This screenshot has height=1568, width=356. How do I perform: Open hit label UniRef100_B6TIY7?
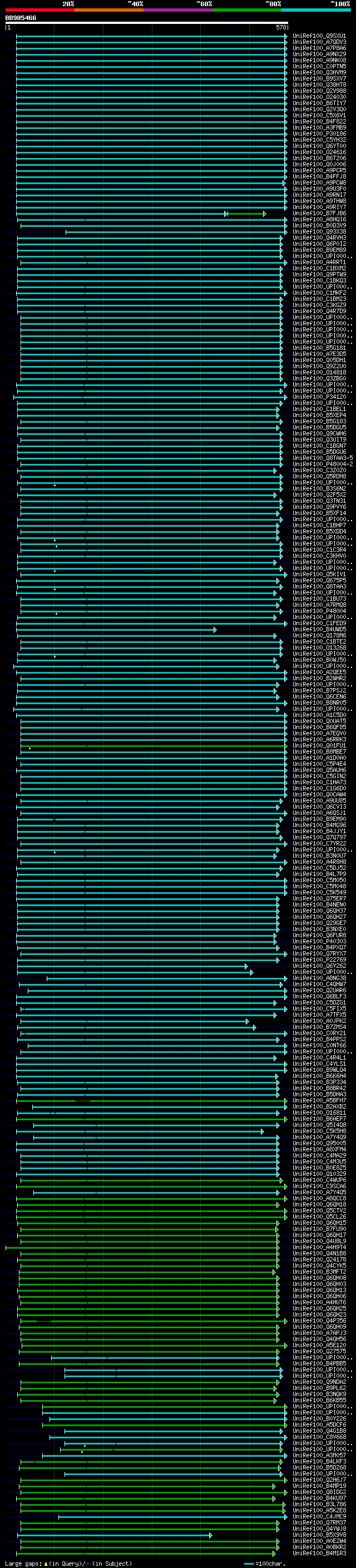click(x=319, y=103)
